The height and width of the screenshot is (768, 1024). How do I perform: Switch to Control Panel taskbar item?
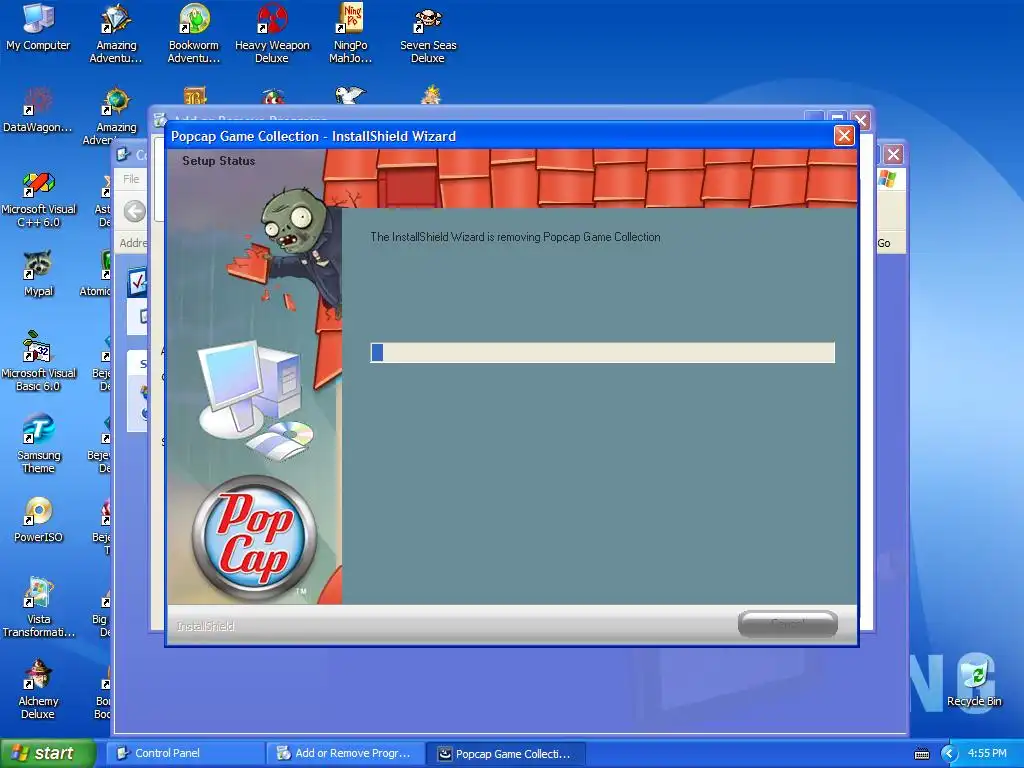[185, 754]
